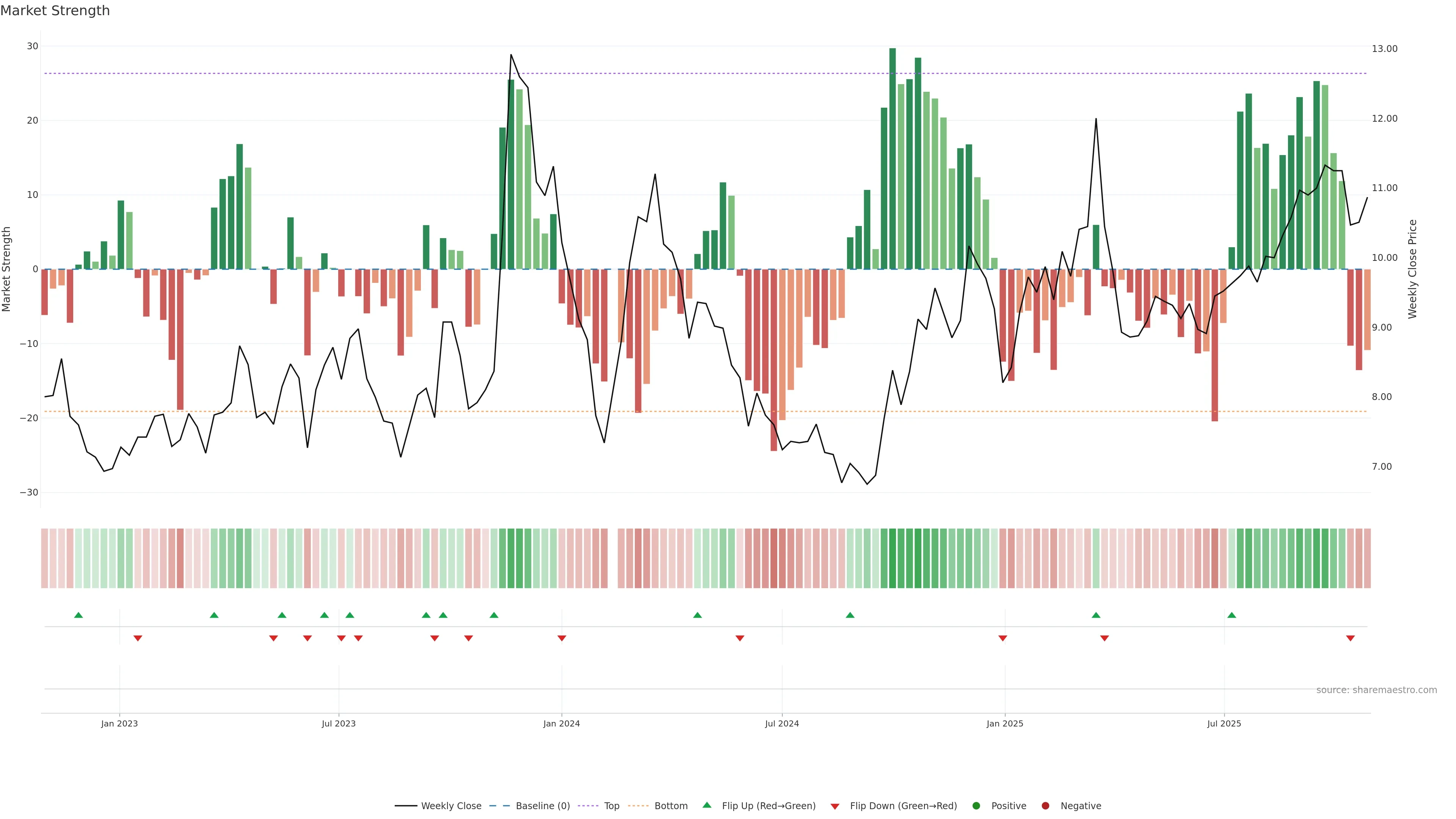Screen dimensions: 1456x819
Task: Click the rightmost red flip-down triangle marker
Action: pyautogui.click(x=1350, y=638)
